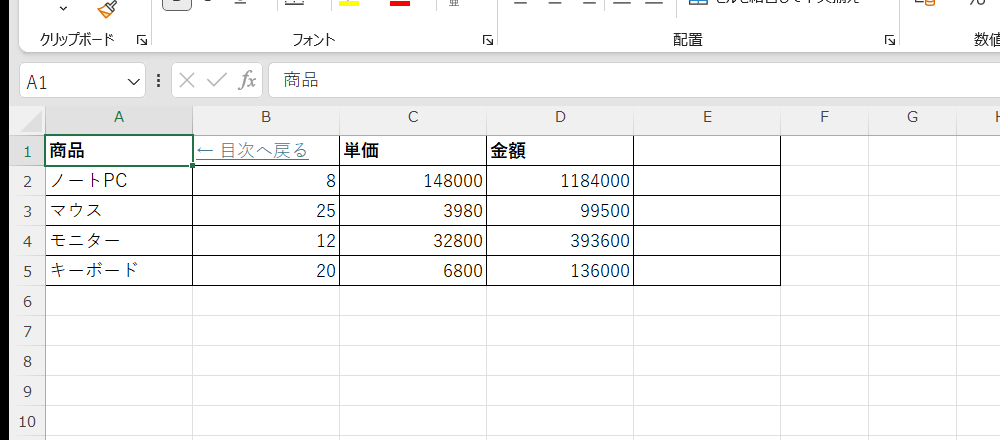Expand the Name Box dropdown arrow
The height and width of the screenshot is (440, 1000).
pyautogui.click(x=133, y=82)
